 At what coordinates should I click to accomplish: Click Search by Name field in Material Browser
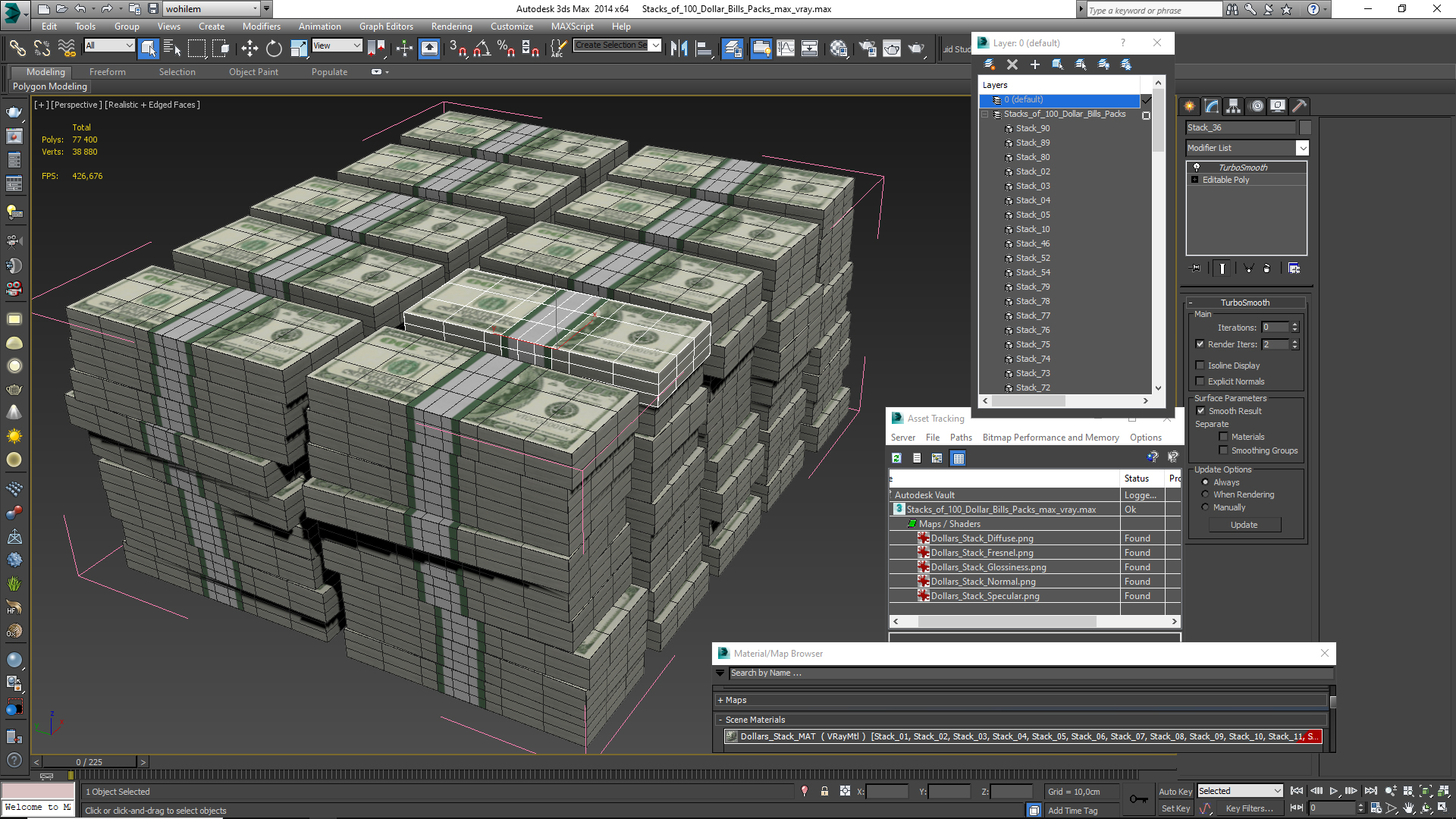pyautogui.click(x=1031, y=673)
